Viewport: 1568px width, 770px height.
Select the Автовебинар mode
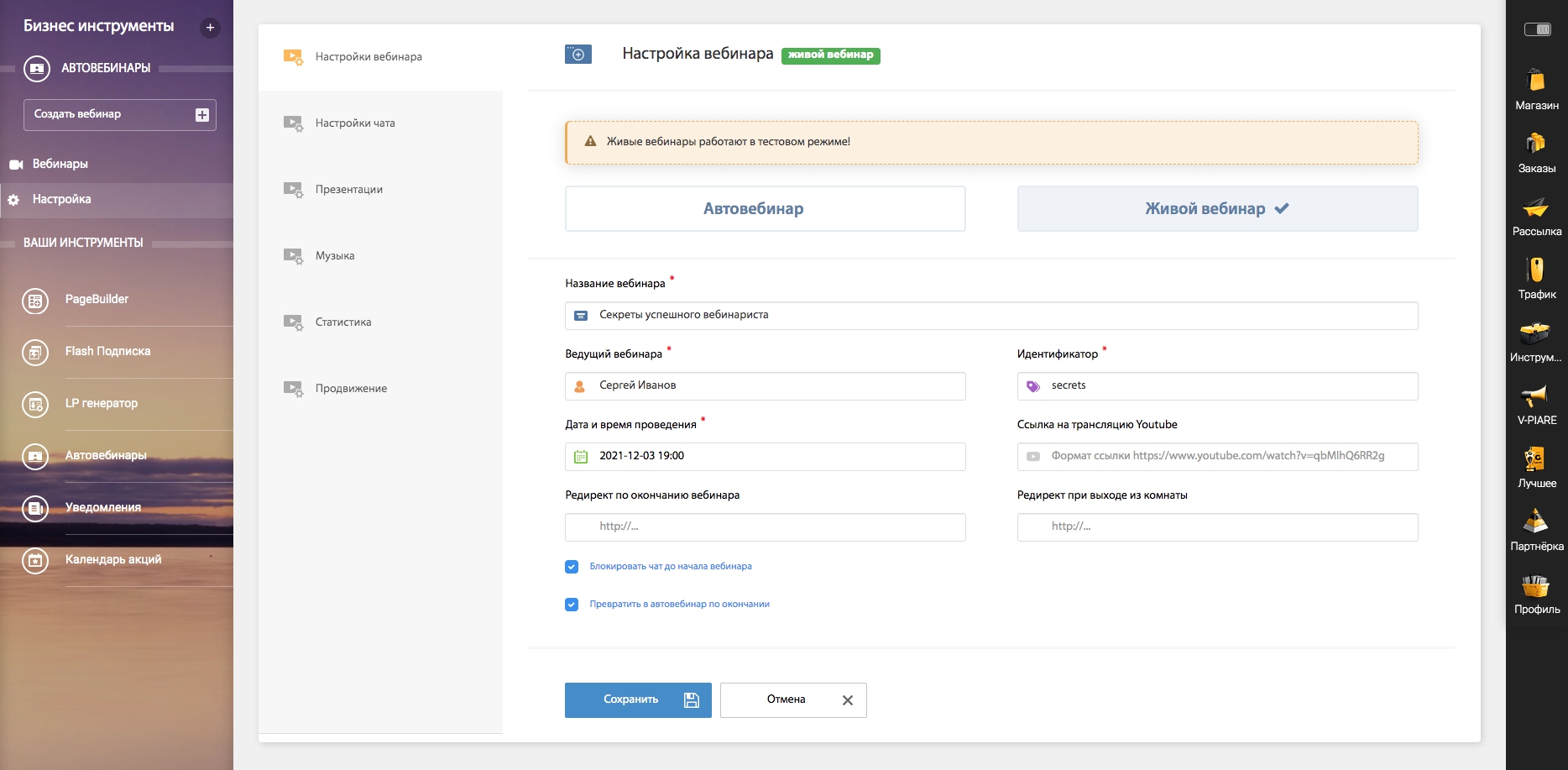pos(765,208)
